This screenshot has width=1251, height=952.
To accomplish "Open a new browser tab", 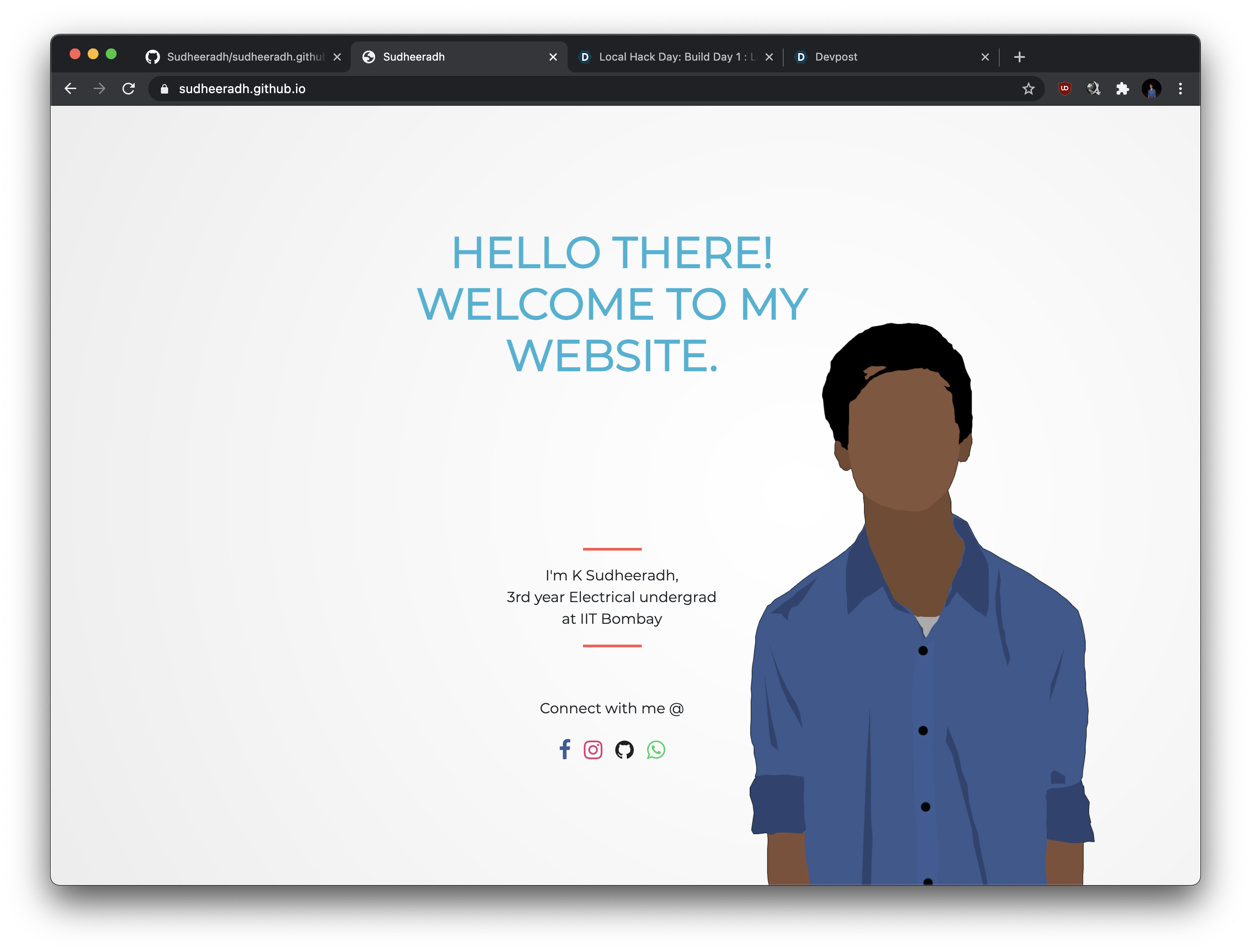I will coord(1019,57).
